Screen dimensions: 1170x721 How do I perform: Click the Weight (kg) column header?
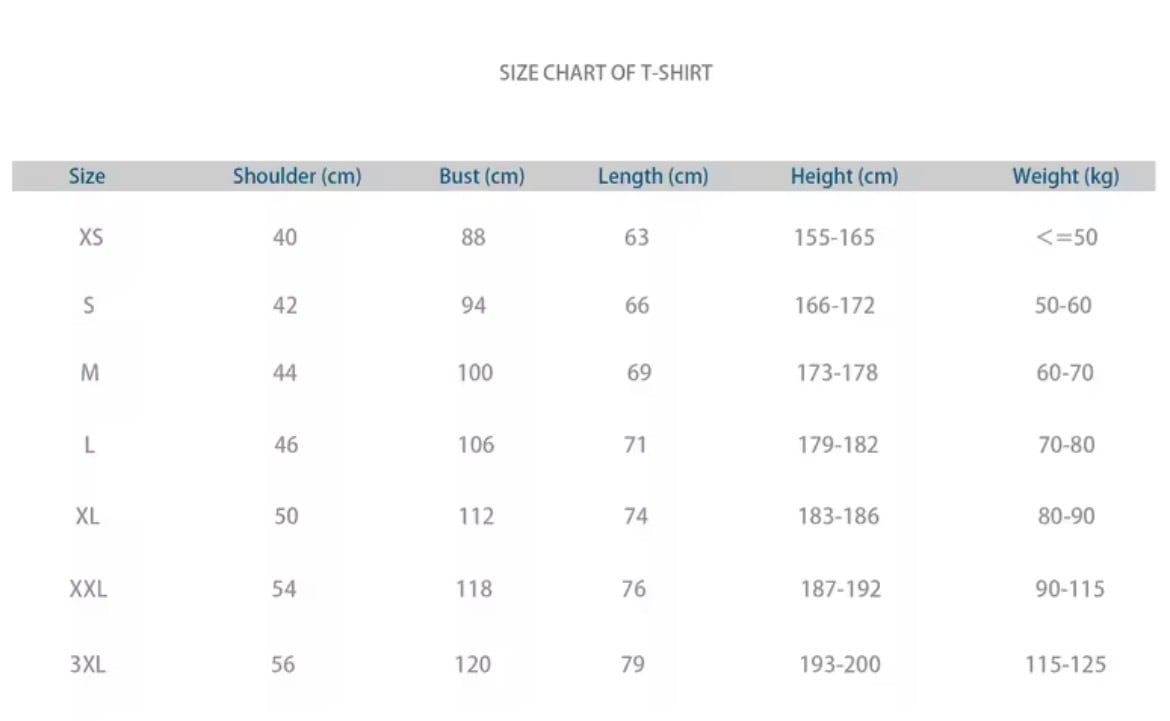(1065, 176)
